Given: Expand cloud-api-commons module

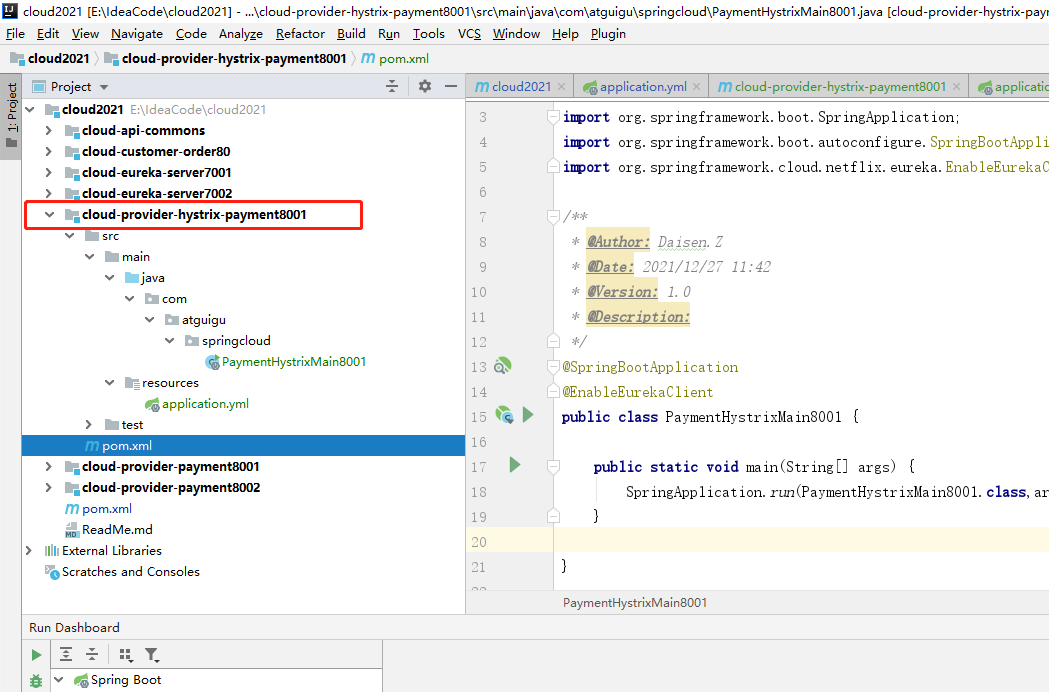Looking at the screenshot, I should (x=48, y=131).
